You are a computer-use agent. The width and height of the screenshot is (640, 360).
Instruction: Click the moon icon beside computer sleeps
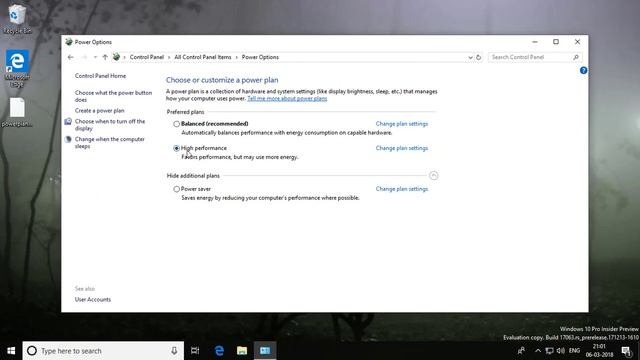click(68, 139)
